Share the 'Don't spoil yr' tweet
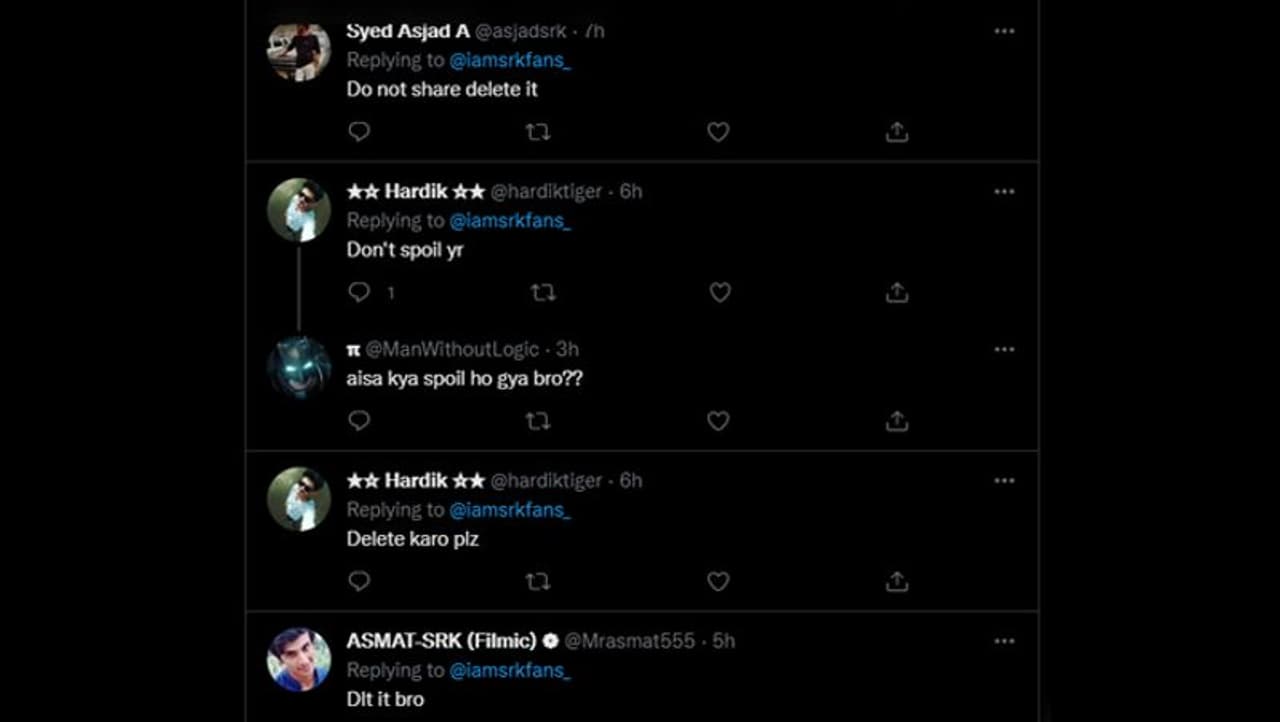Viewport: 1280px width, 722px height. point(897,292)
